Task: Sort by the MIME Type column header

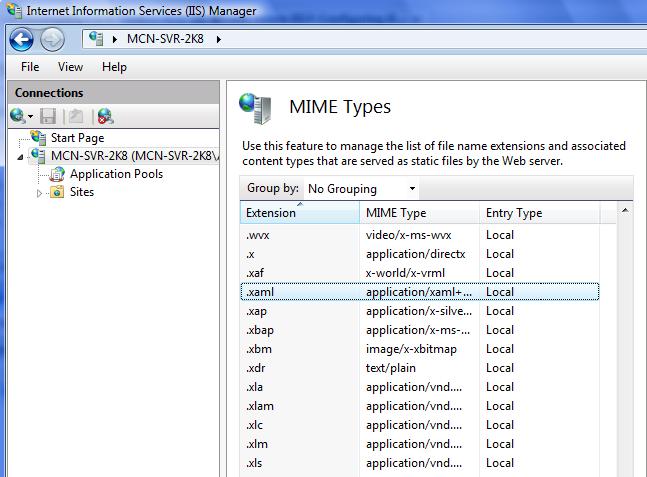Action: [420, 213]
